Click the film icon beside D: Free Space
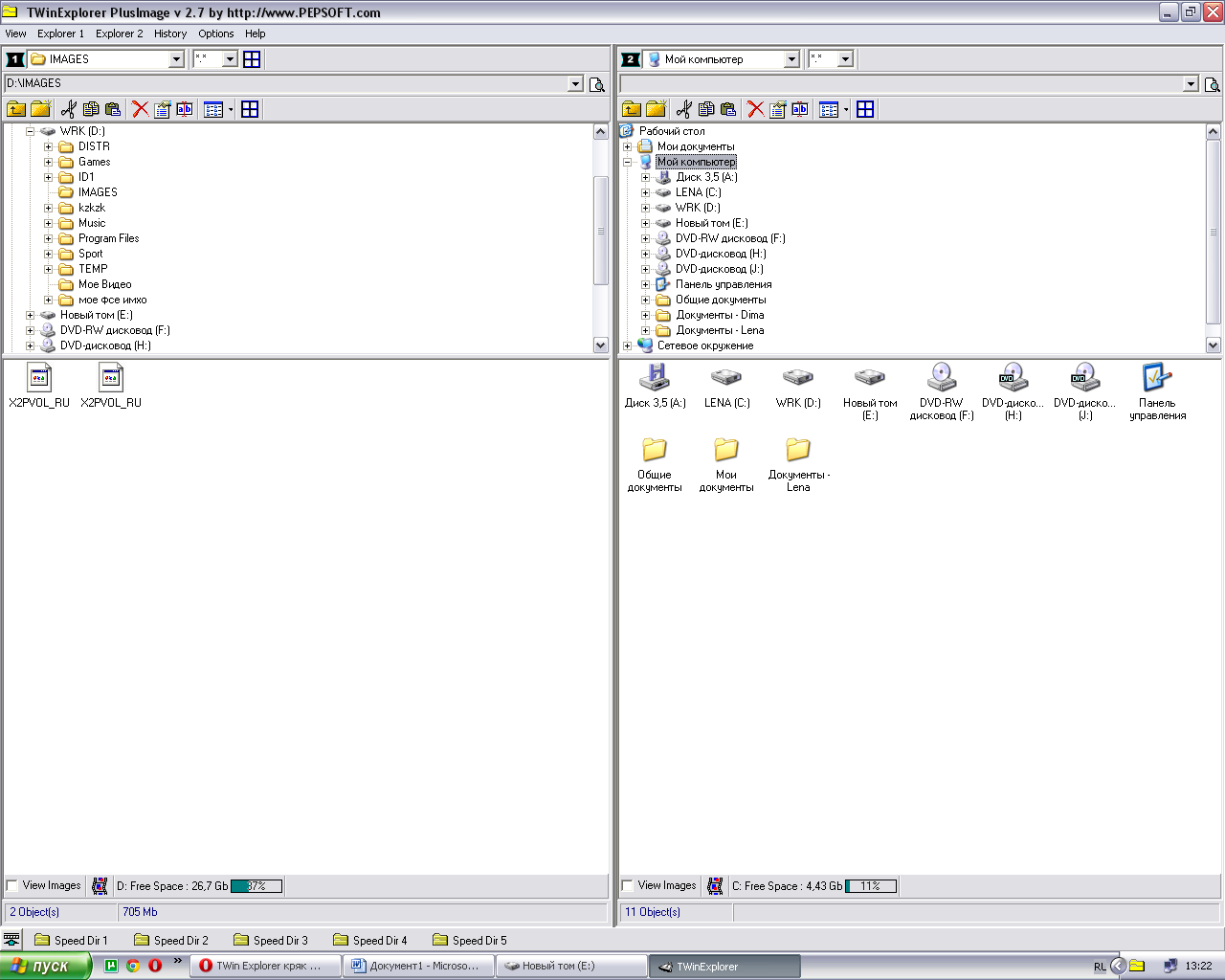Image resolution: width=1225 pixels, height=980 pixels. pyautogui.click(x=100, y=886)
